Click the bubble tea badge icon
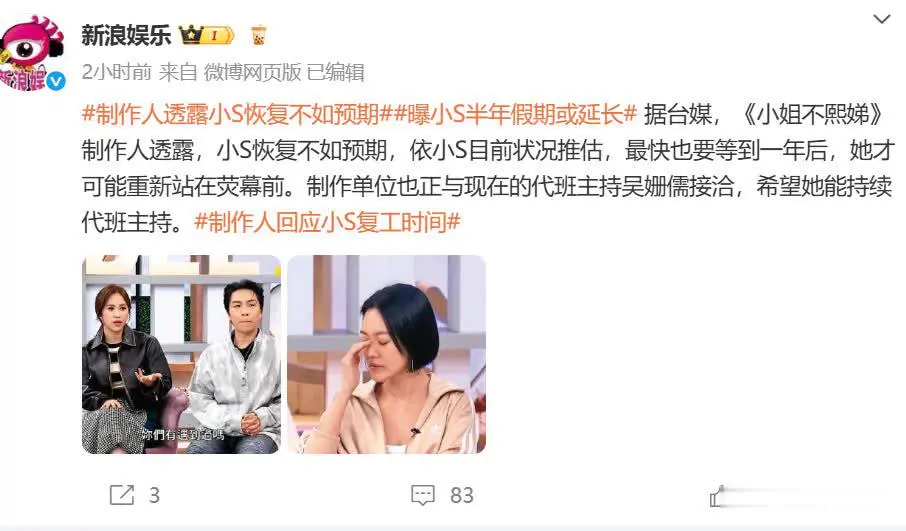The width and height of the screenshot is (906, 531). (x=258, y=35)
